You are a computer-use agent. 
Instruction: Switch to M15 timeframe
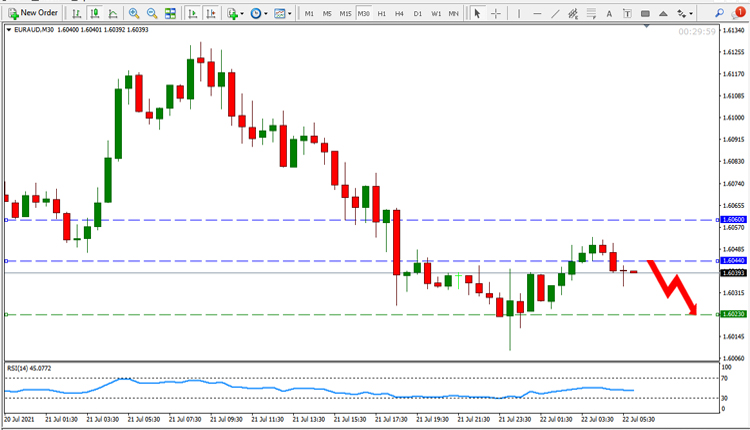[345, 13]
